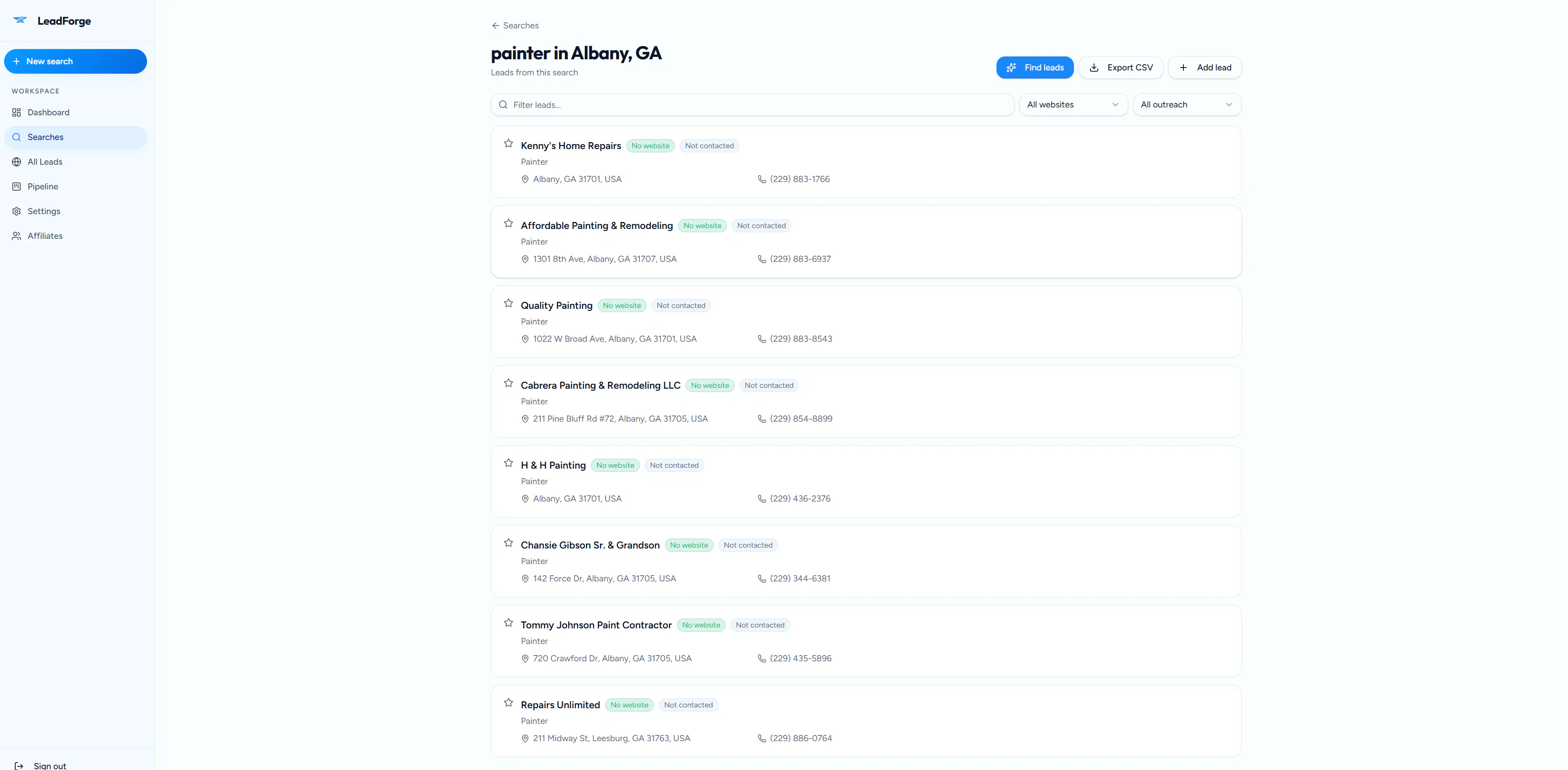Star the Kenny's Home Repairs lead
Viewport: 1568px width, 770px height.
click(x=508, y=144)
